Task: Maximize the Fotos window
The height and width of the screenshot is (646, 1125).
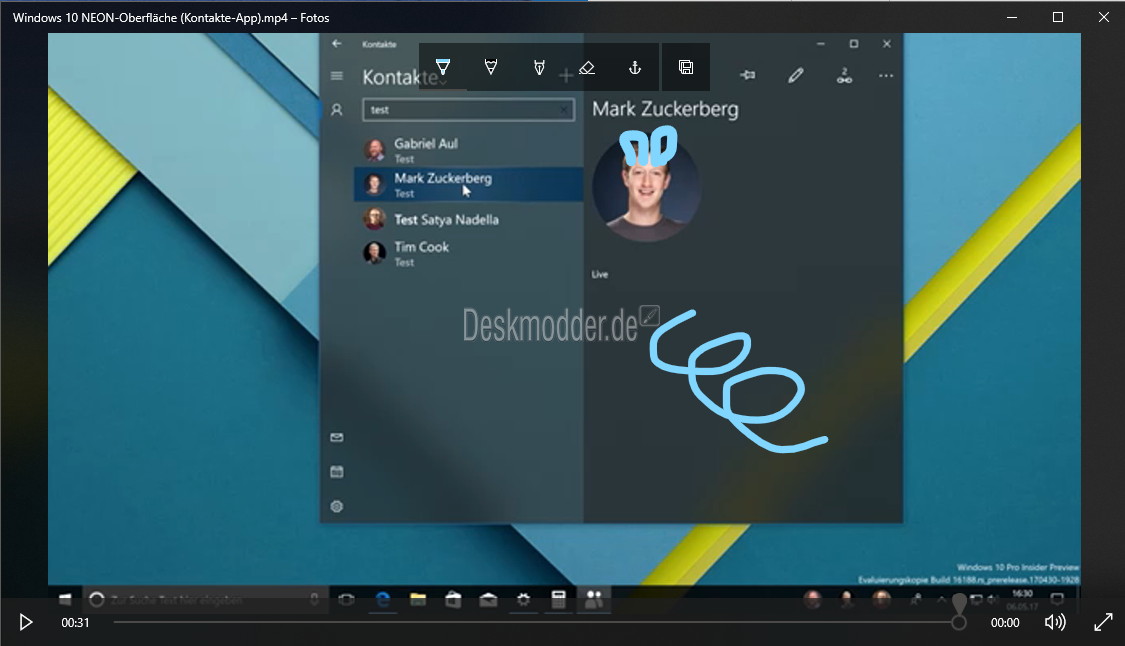Action: tap(1058, 17)
